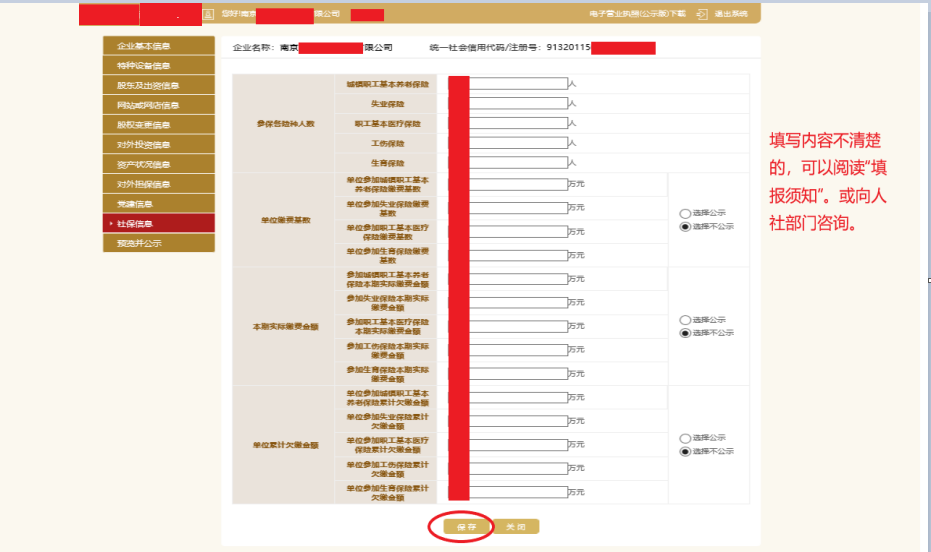Click the 保存 button
The image size is (931, 552).
[x=467, y=526]
